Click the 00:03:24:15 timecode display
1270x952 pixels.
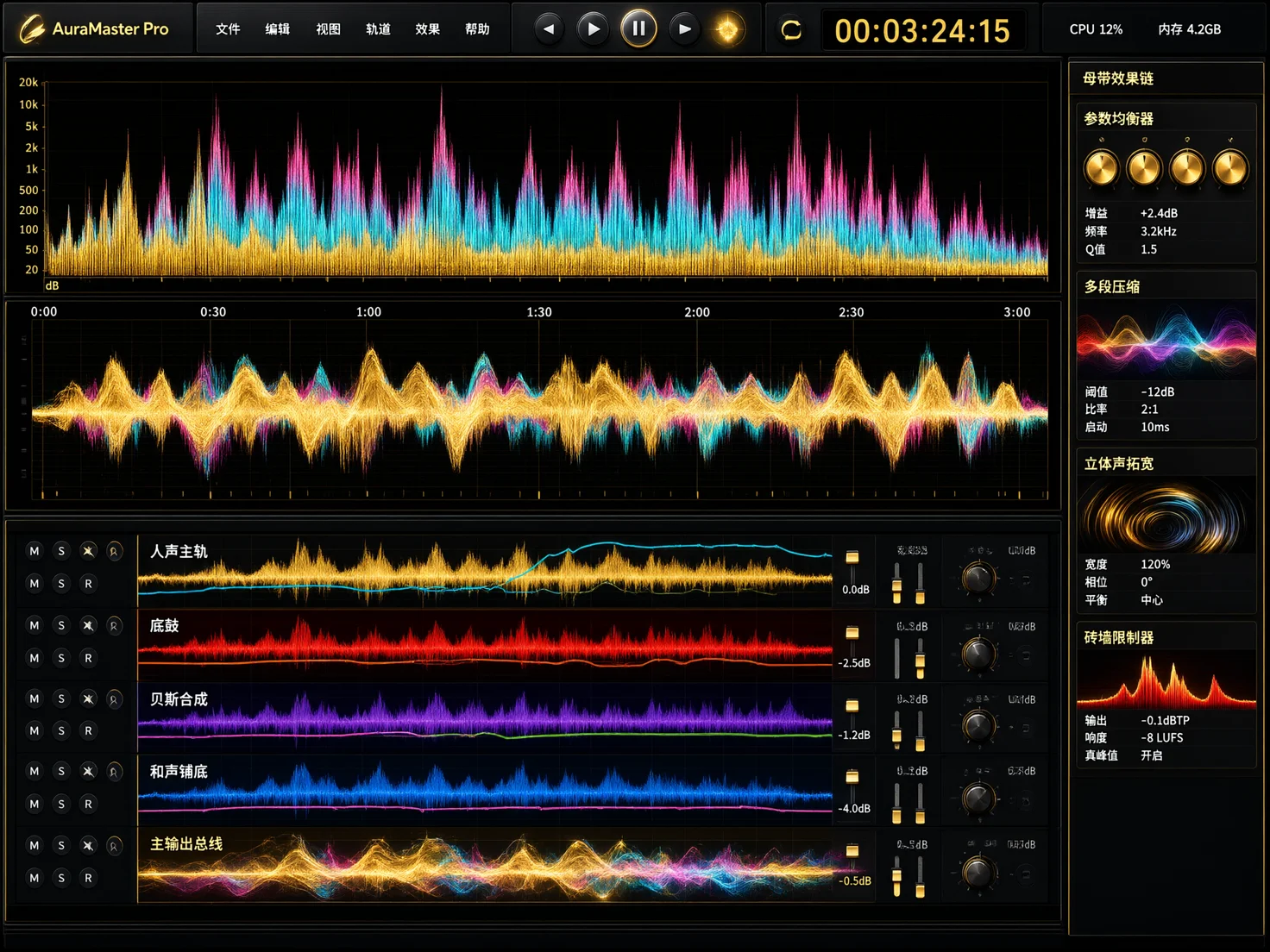tap(922, 31)
